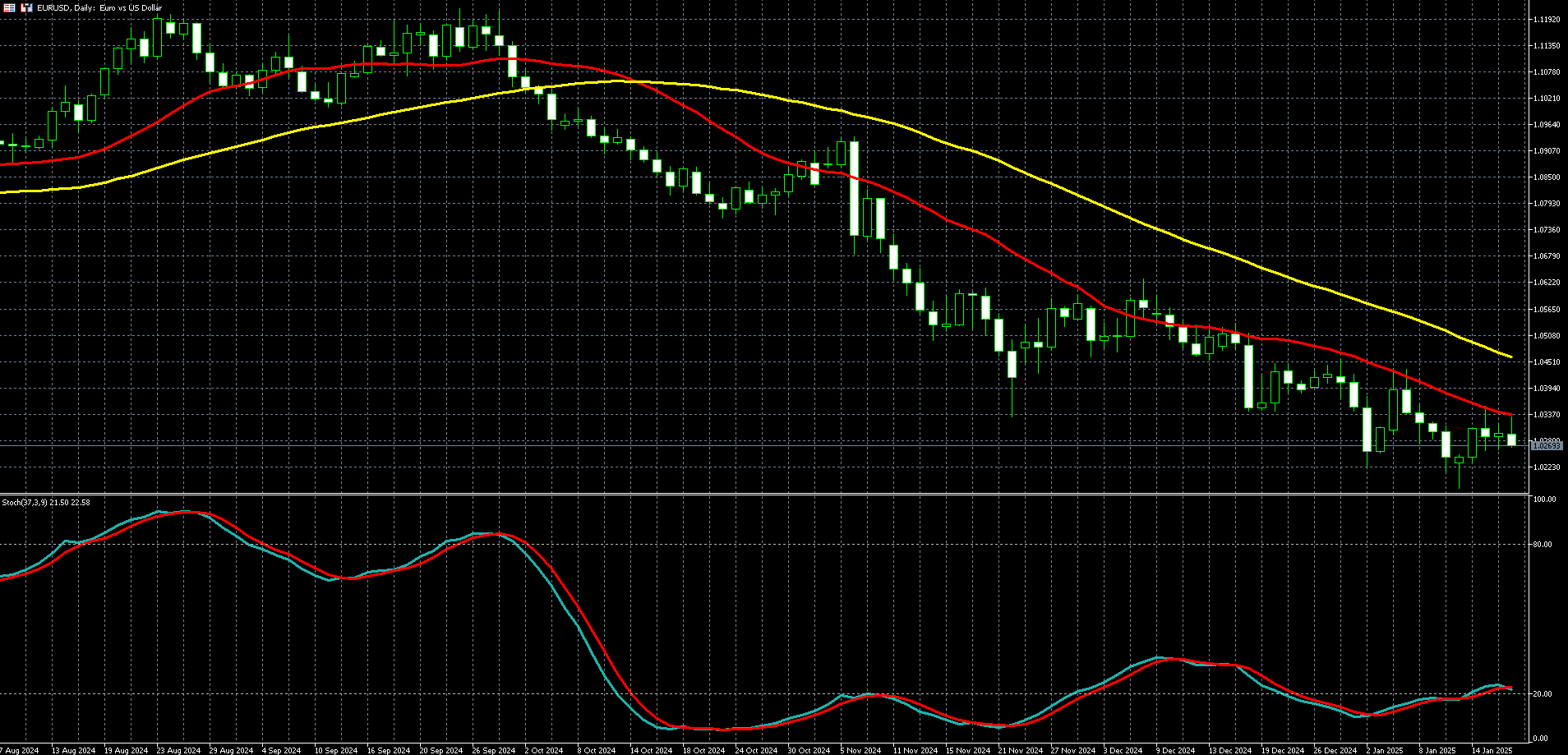
Task: Click the 26 Dec 2024 date label
Action: pos(1335,750)
